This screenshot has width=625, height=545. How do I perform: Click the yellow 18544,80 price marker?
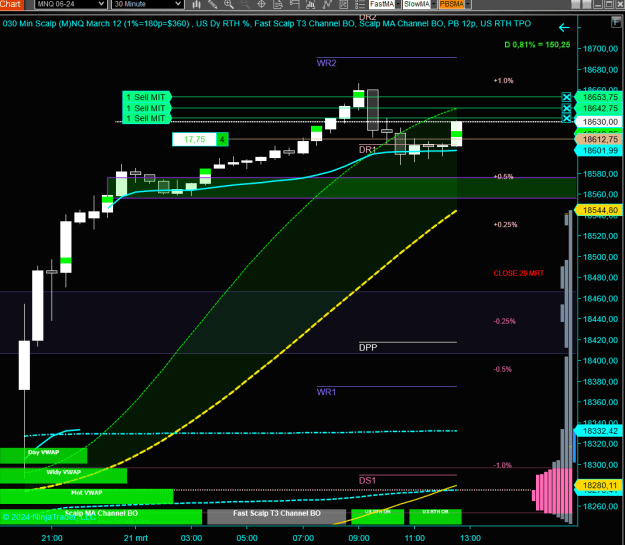[598, 210]
